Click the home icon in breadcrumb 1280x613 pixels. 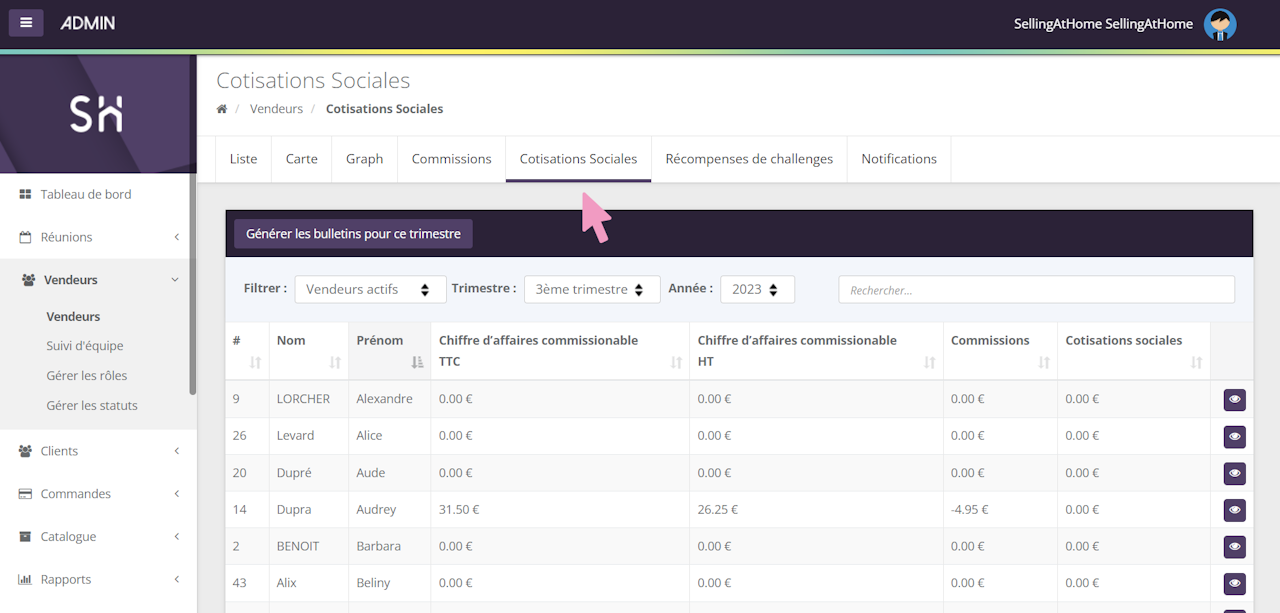click(222, 109)
